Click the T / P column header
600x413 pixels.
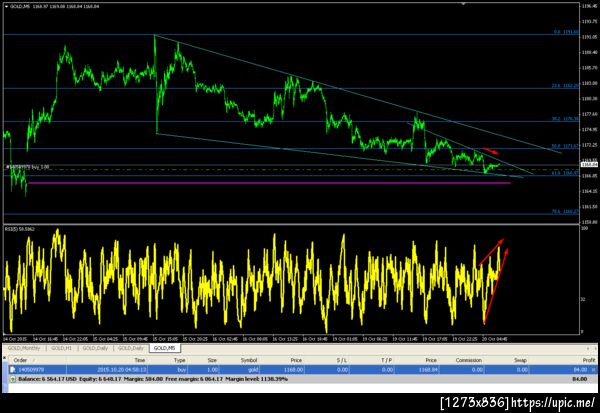coord(387,360)
